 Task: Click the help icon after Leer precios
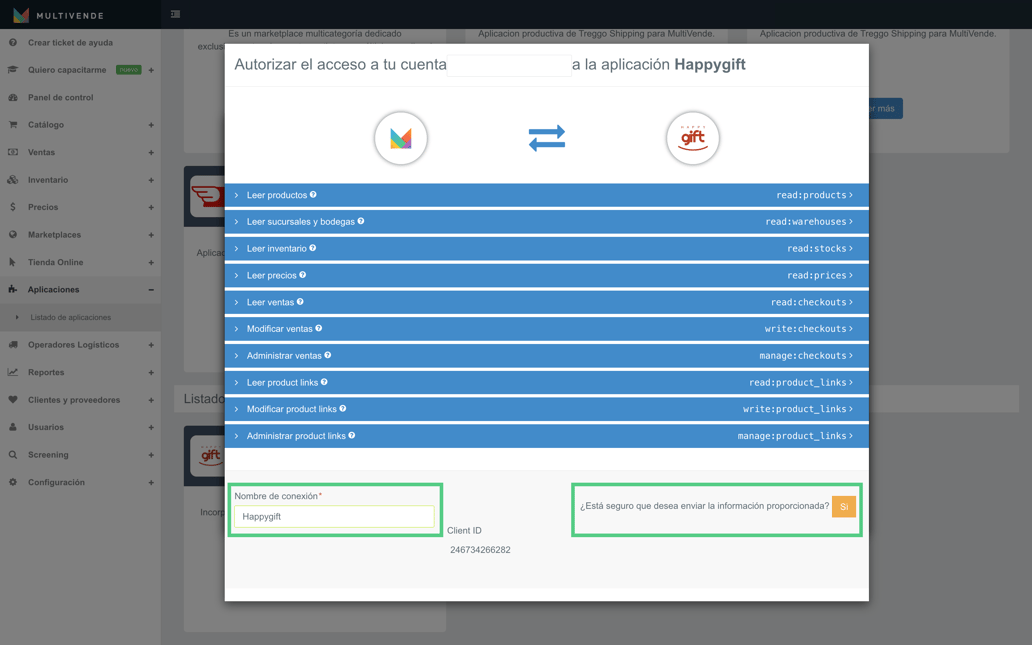[303, 274]
